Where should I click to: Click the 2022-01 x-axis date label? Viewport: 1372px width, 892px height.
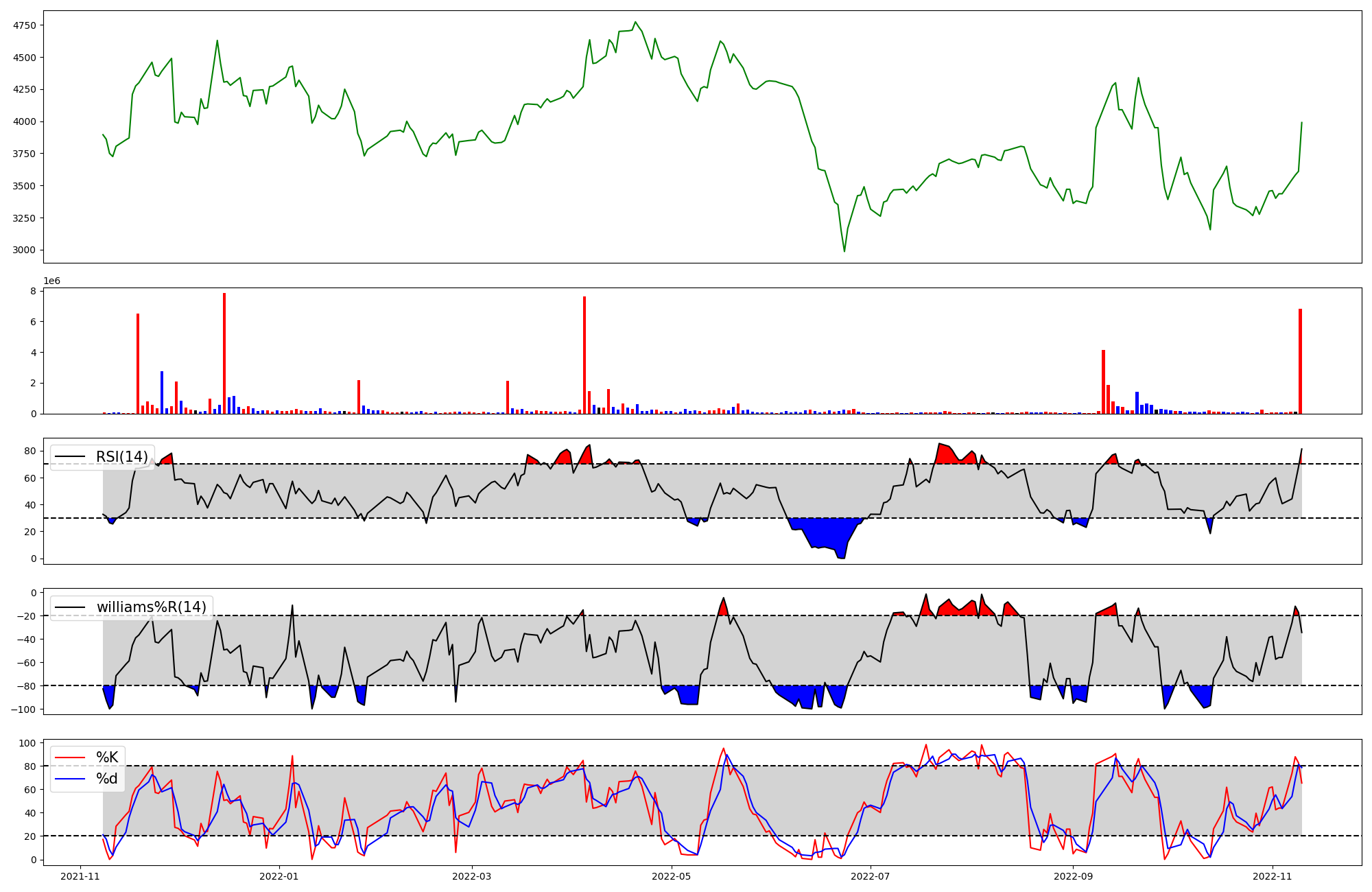coord(279,876)
